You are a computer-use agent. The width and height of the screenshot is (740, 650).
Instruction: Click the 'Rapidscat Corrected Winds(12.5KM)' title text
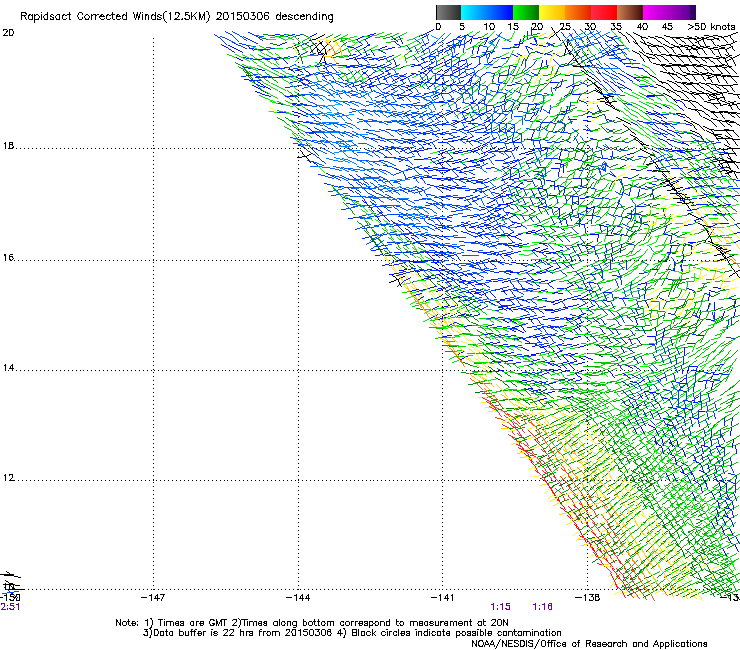[115, 17]
